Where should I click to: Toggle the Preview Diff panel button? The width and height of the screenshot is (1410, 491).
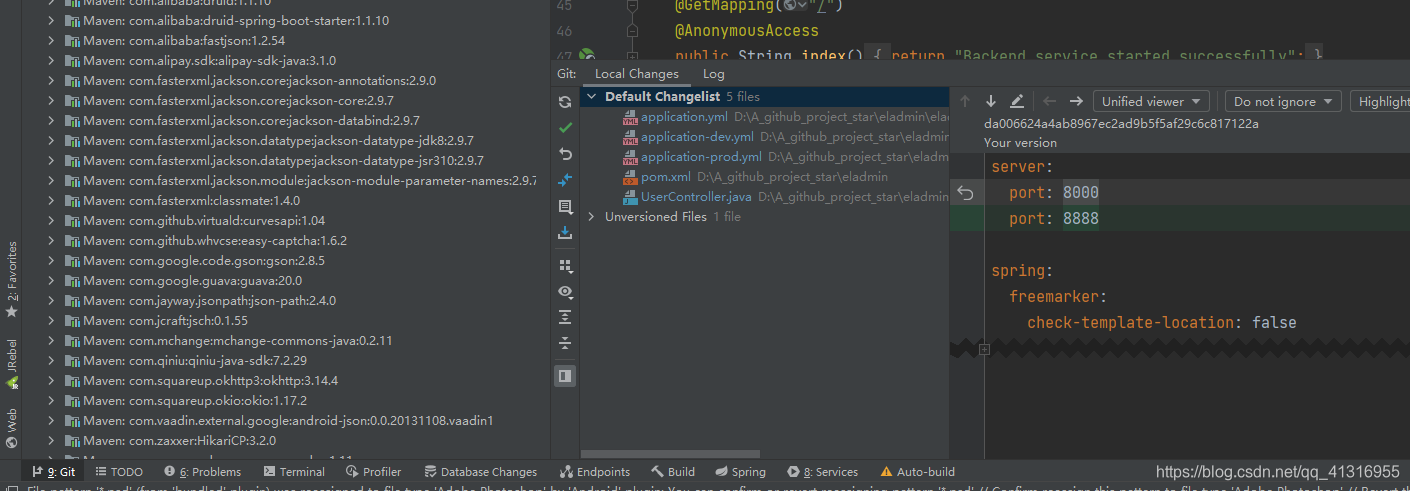565,376
